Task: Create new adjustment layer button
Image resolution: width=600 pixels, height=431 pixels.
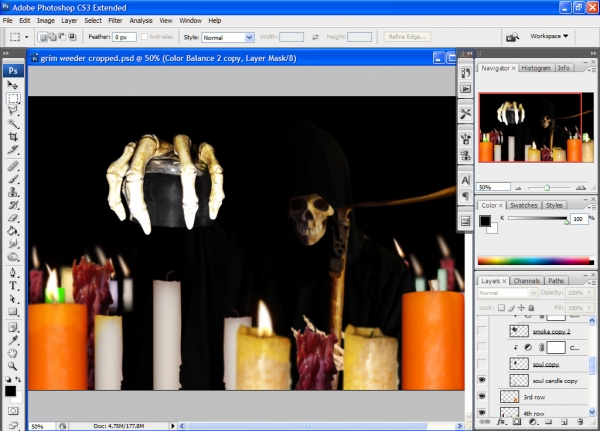Action: point(532,422)
